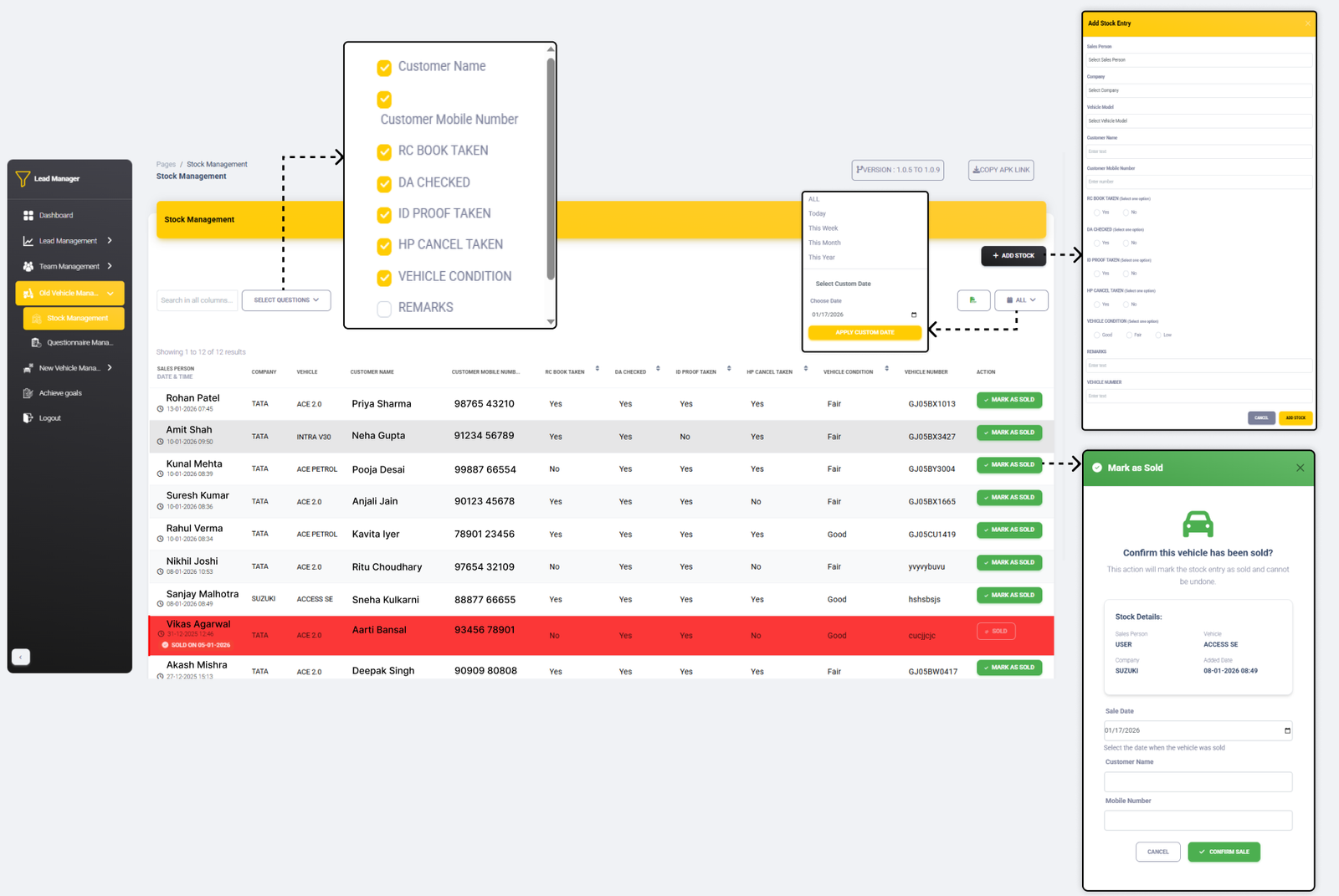Click the search in all columns field
Viewport: 1339px width, 896px height.
(197, 300)
